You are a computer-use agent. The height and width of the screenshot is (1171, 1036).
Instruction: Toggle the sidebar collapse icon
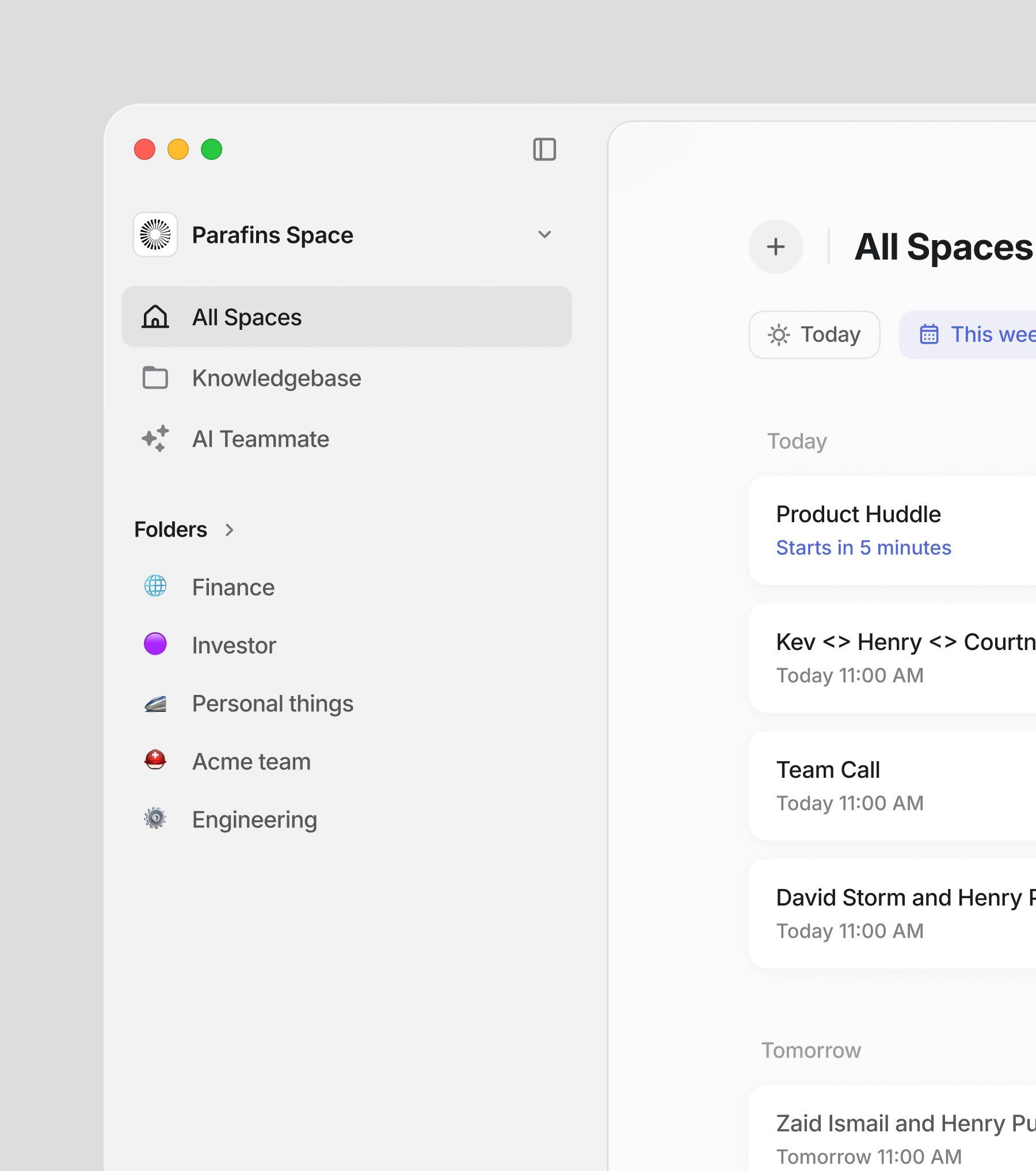coord(544,150)
